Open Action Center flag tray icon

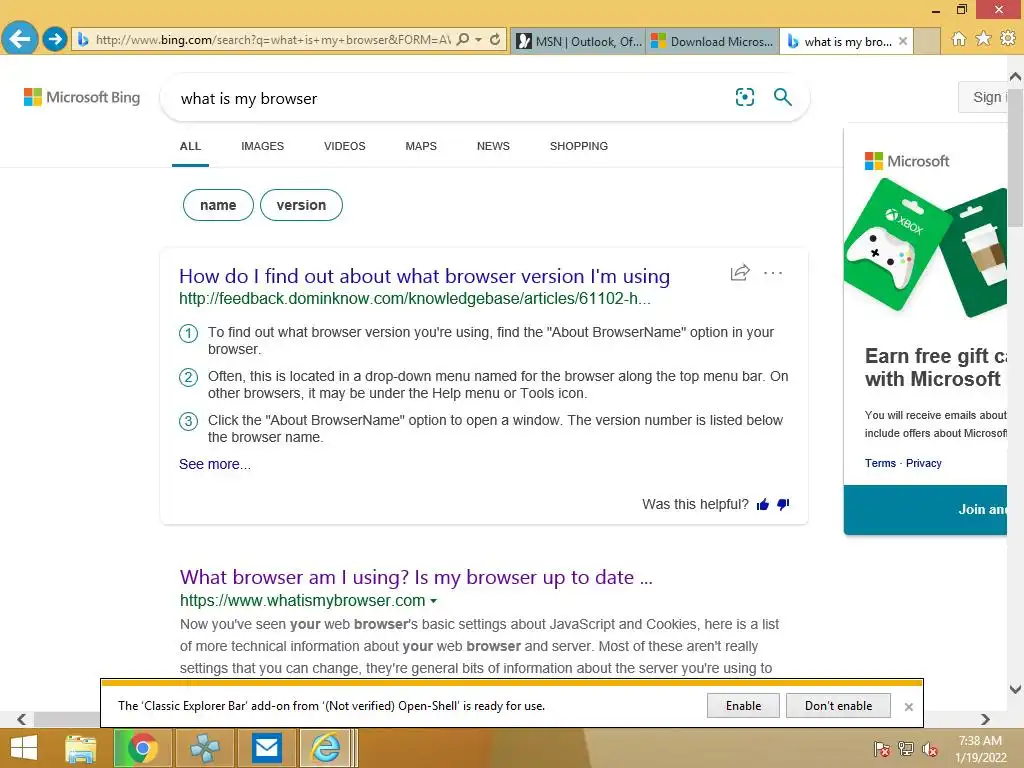click(881, 749)
